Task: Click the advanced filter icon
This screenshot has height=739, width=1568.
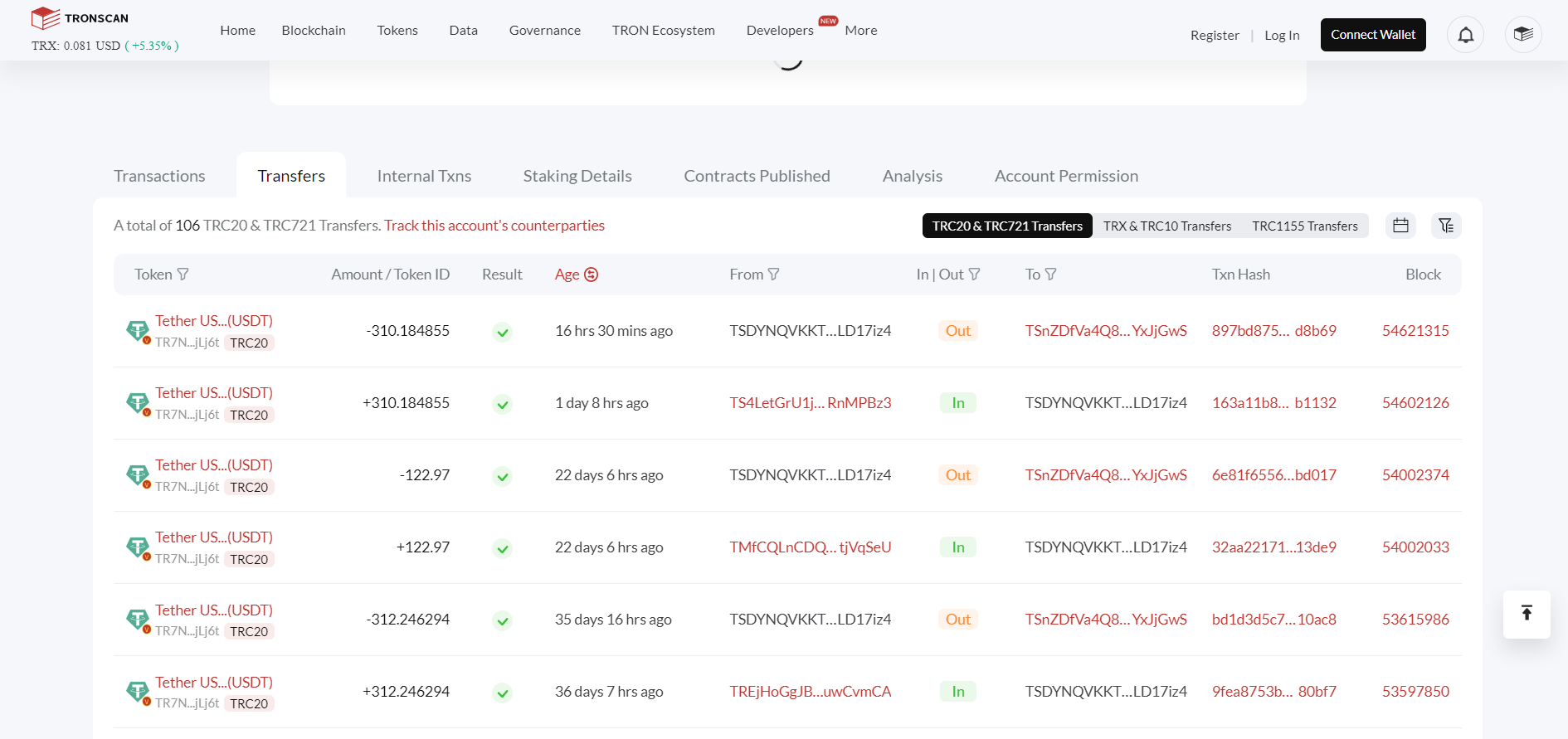Action: point(1446,226)
